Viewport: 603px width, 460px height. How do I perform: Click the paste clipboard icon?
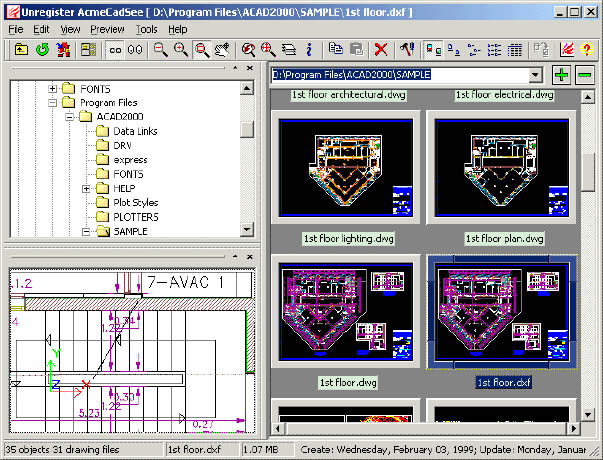point(356,50)
